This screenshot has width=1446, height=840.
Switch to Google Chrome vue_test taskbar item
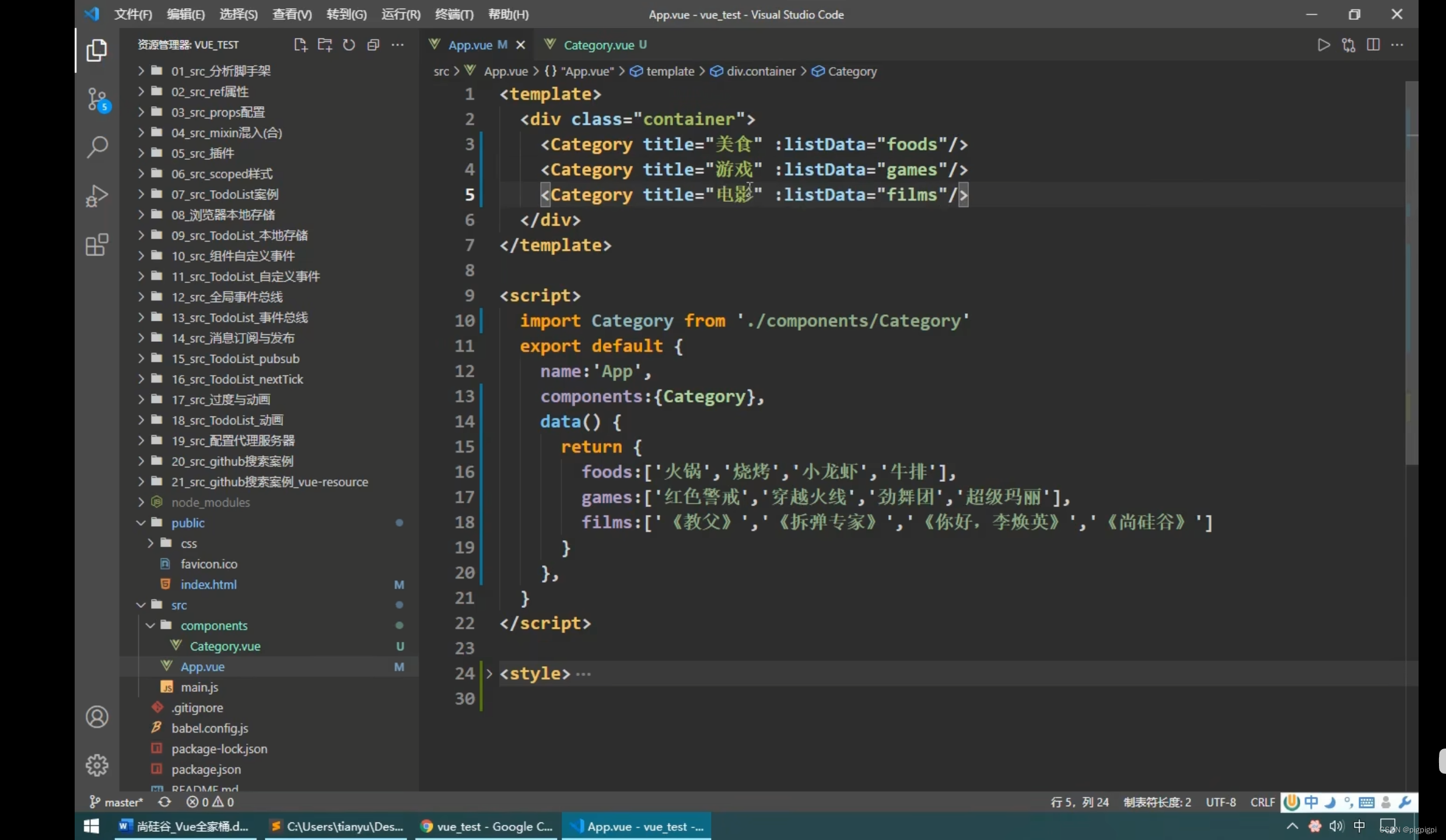pyautogui.click(x=487, y=827)
